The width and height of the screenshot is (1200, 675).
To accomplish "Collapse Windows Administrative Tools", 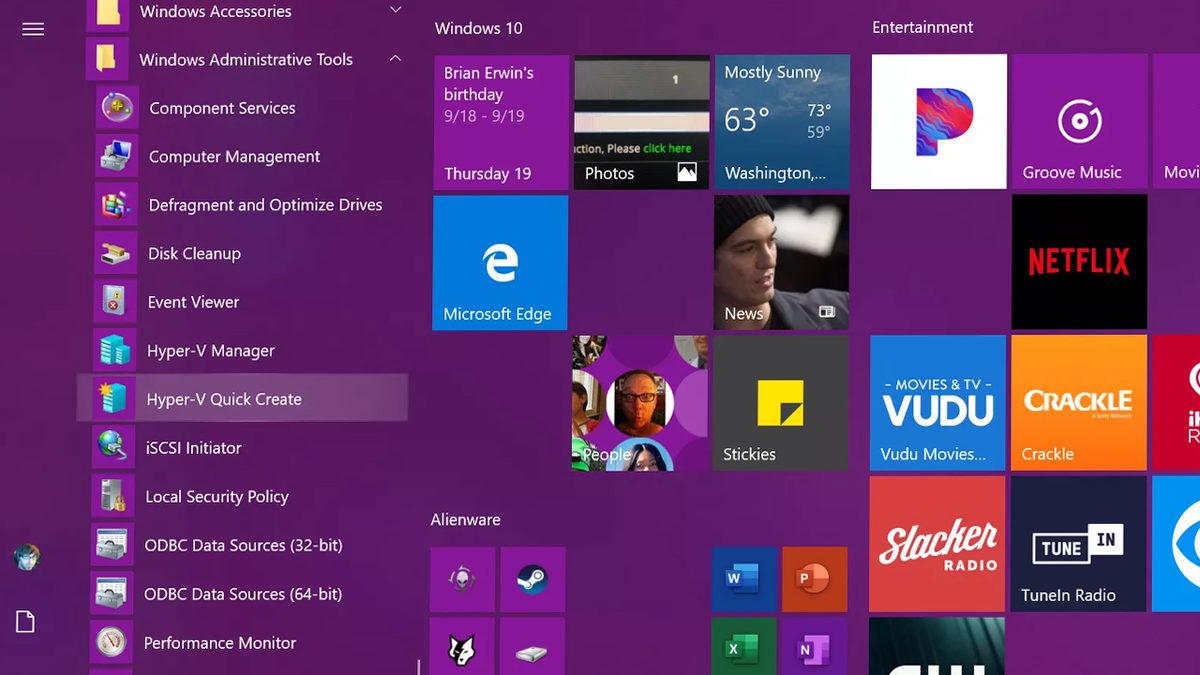I will click(x=395, y=59).
